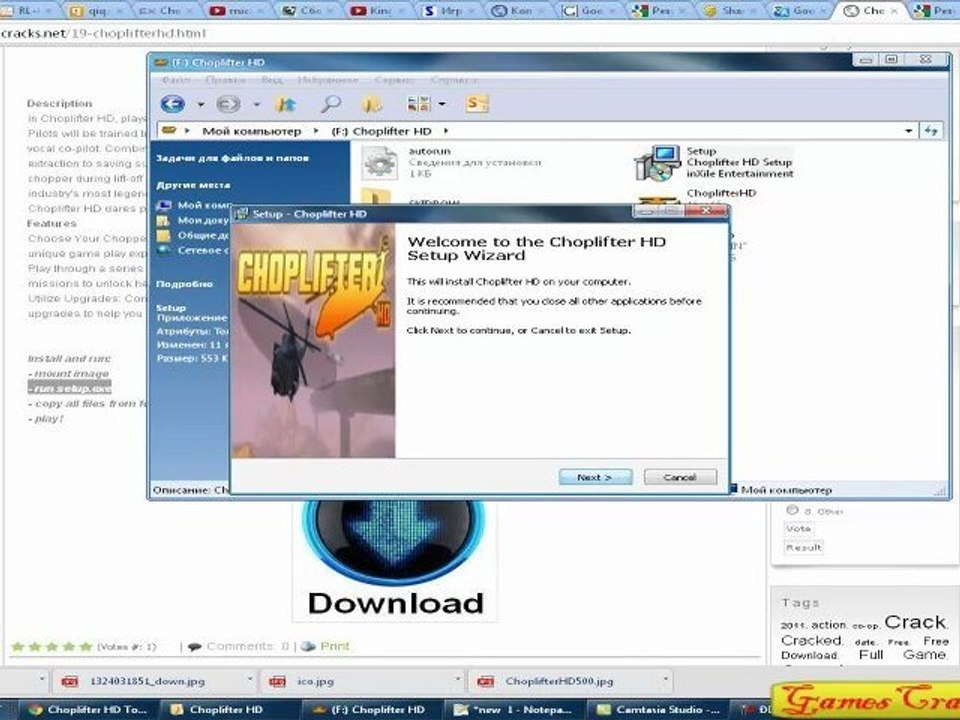Expand the arrow after (F:) Choplifter HD
Screen dimensions: 960x720
pyautogui.click(x=446, y=131)
